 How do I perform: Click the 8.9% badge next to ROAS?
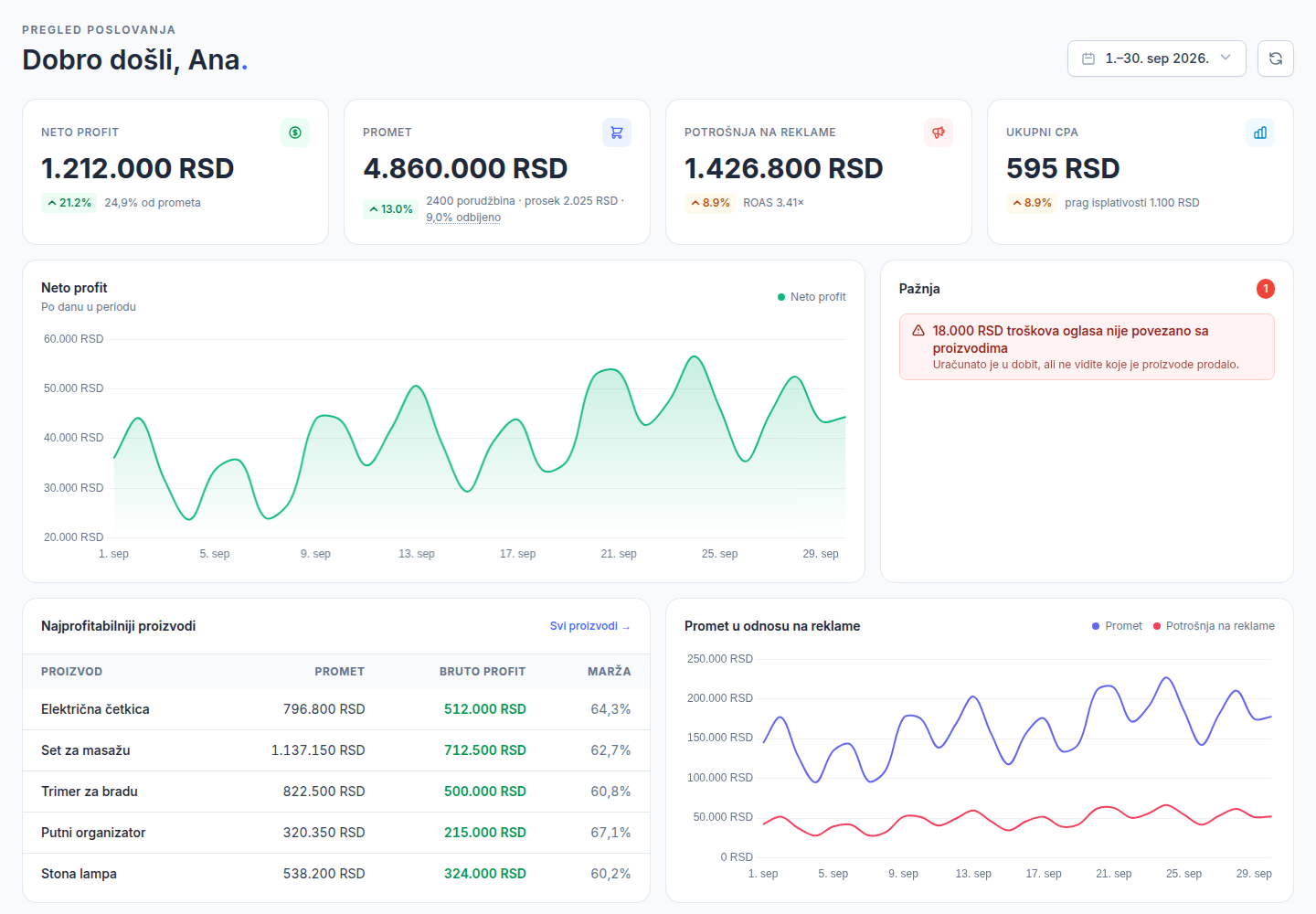[710, 203]
